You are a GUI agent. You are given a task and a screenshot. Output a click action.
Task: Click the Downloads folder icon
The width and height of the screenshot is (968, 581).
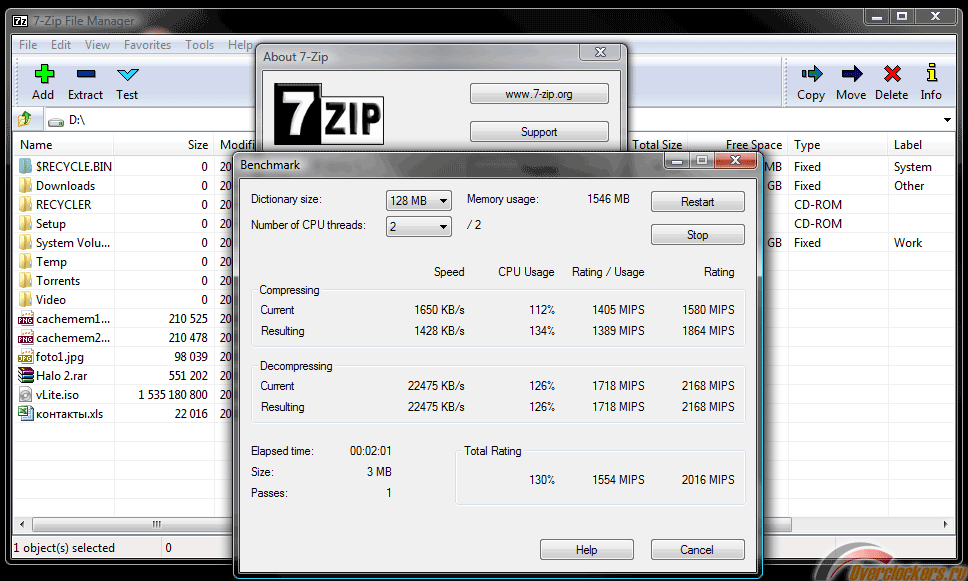point(25,185)
